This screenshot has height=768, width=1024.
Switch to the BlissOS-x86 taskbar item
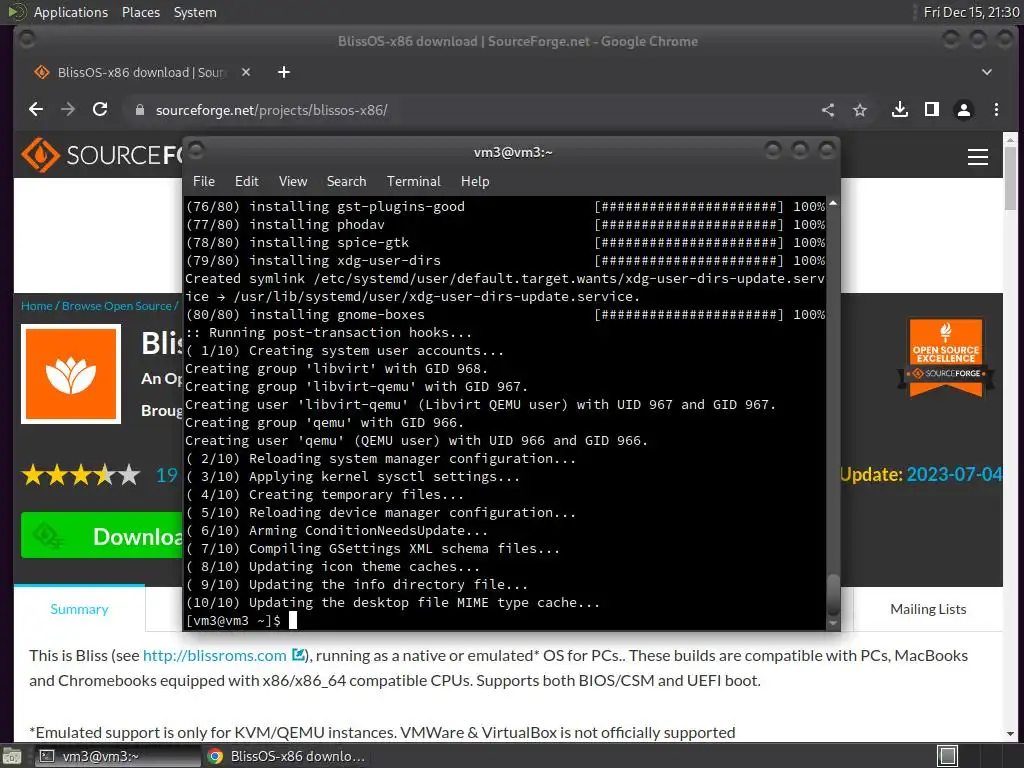tap(286, 756)
